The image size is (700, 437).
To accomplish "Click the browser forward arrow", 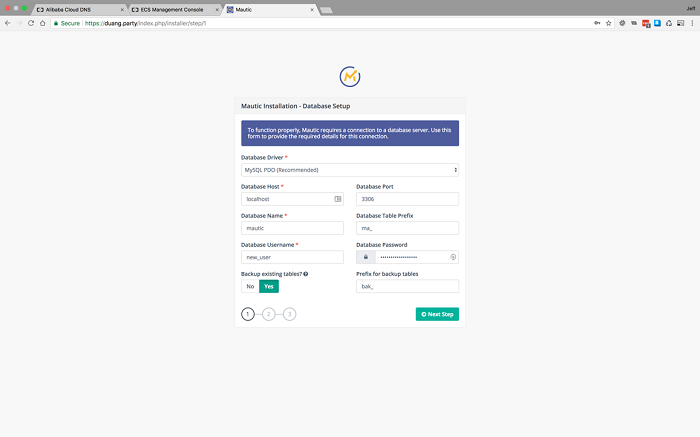I will coord(19,23).
